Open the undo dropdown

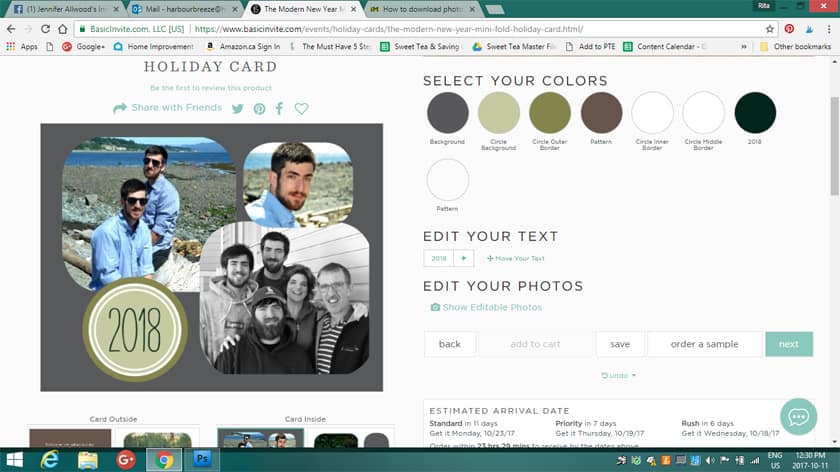619,376
